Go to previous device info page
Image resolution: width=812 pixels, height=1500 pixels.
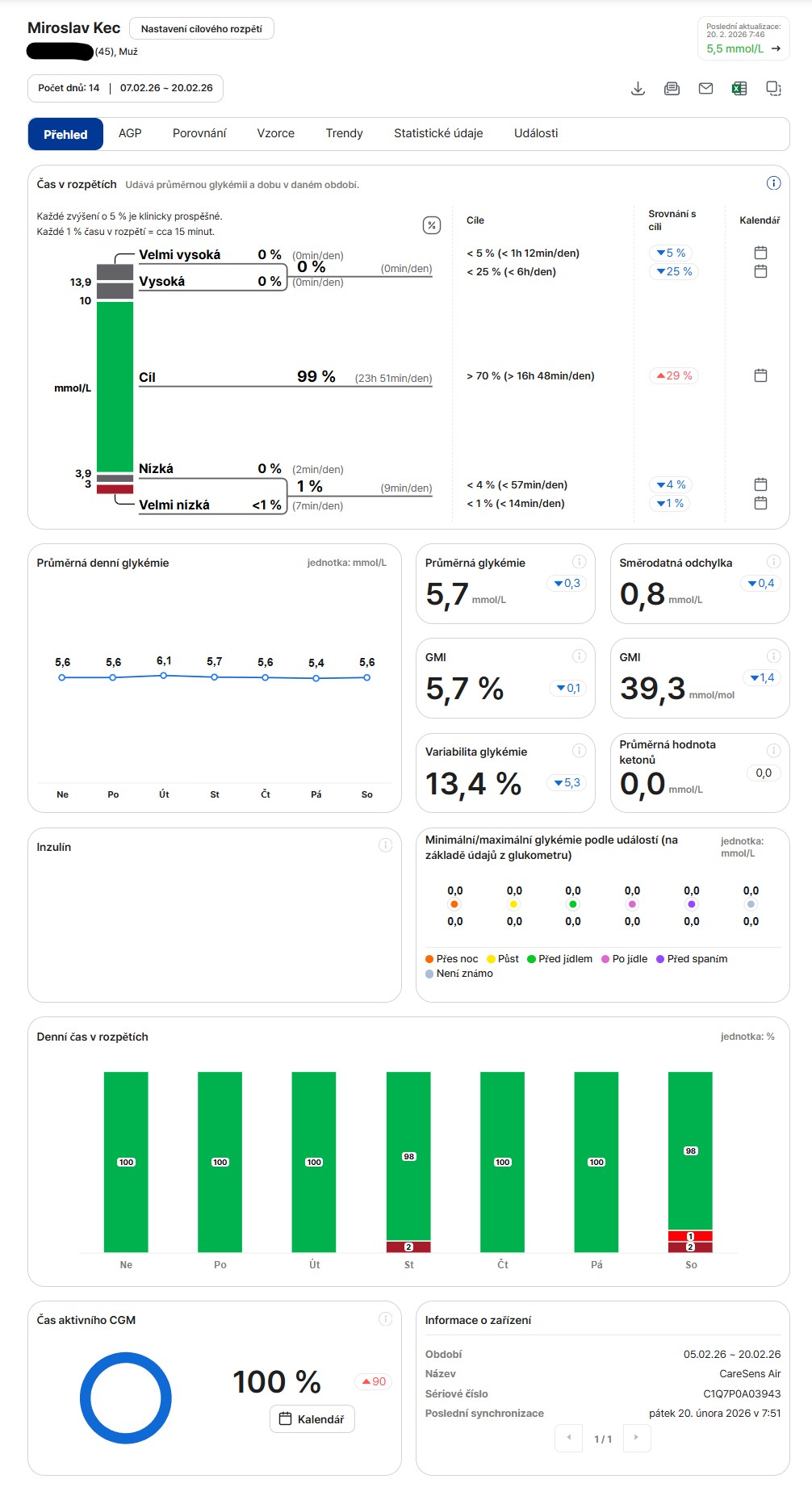[568, 1438]
